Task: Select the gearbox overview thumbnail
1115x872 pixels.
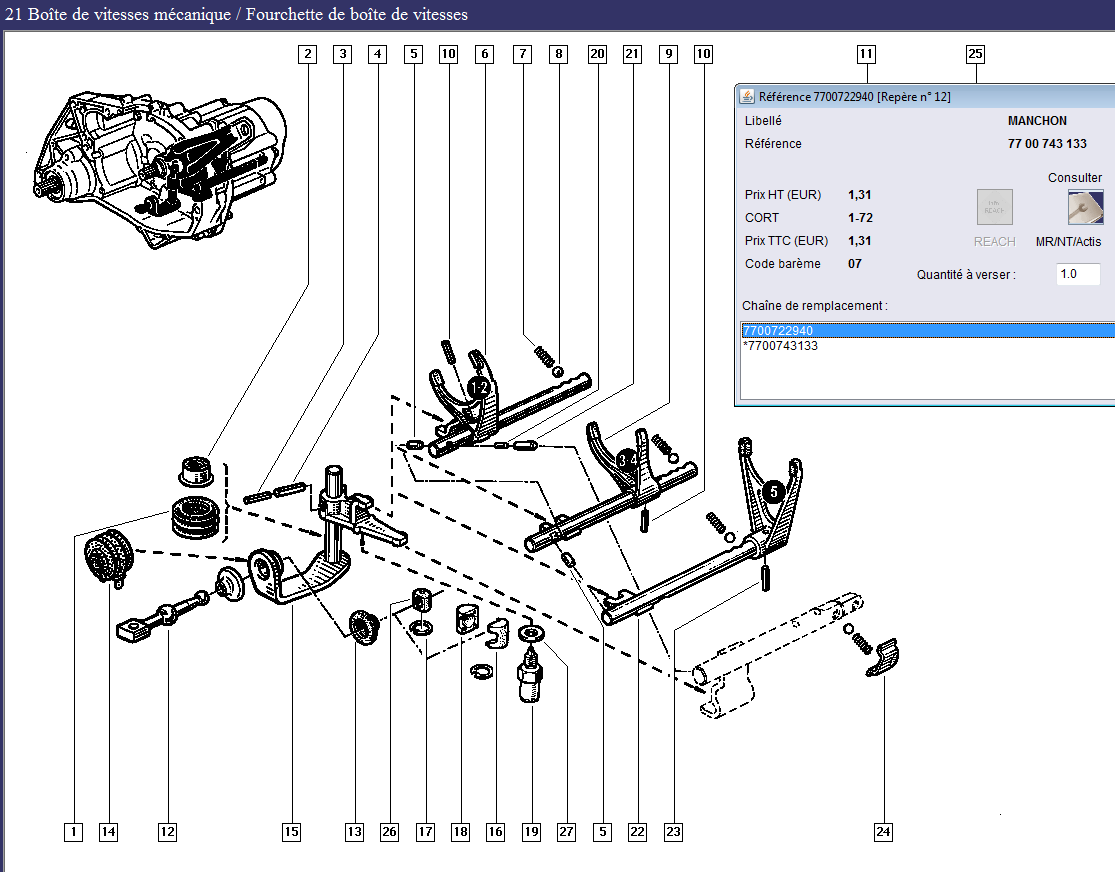Action: coord(161,170)
